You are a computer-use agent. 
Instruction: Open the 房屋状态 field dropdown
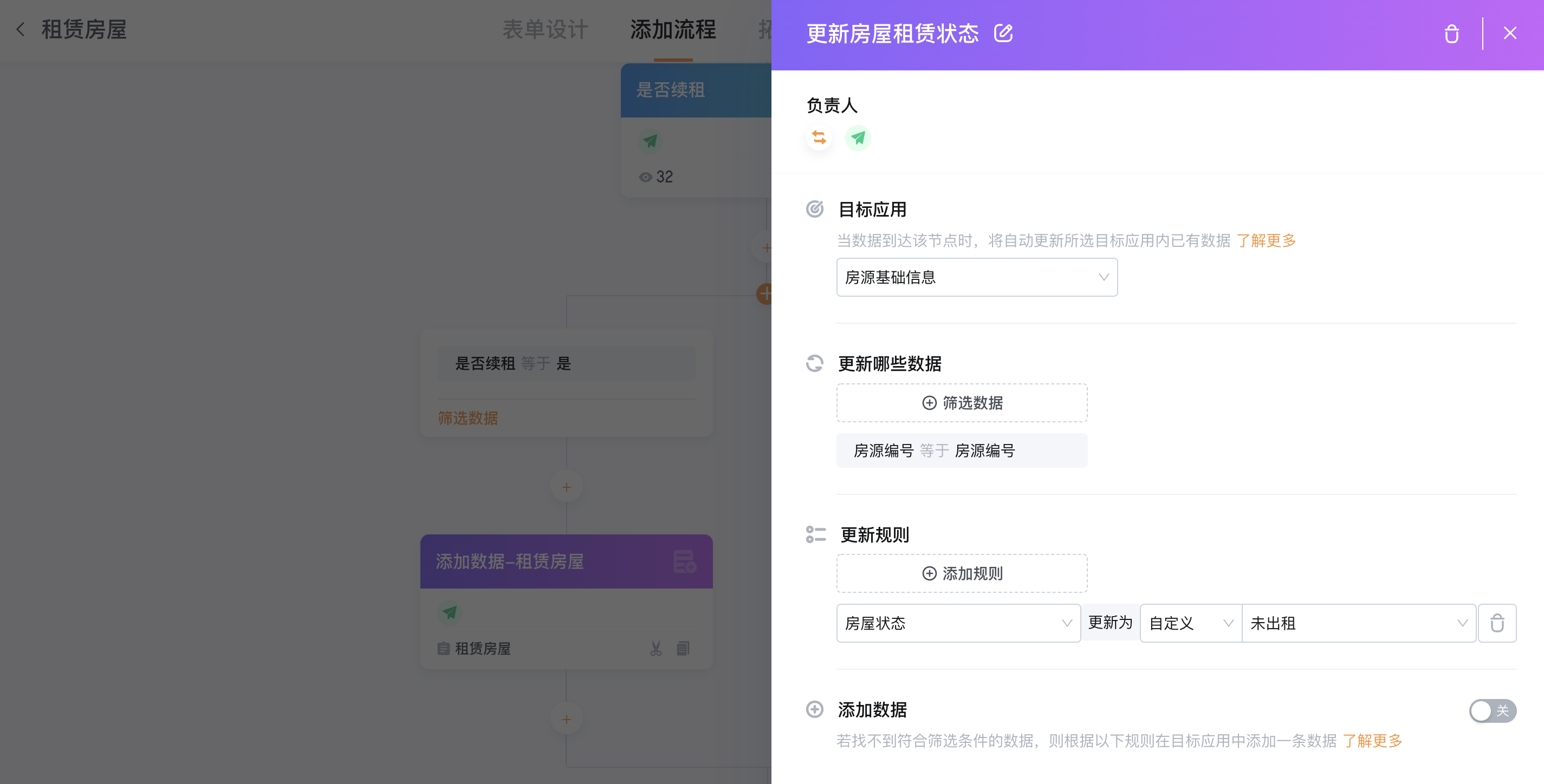958,624
